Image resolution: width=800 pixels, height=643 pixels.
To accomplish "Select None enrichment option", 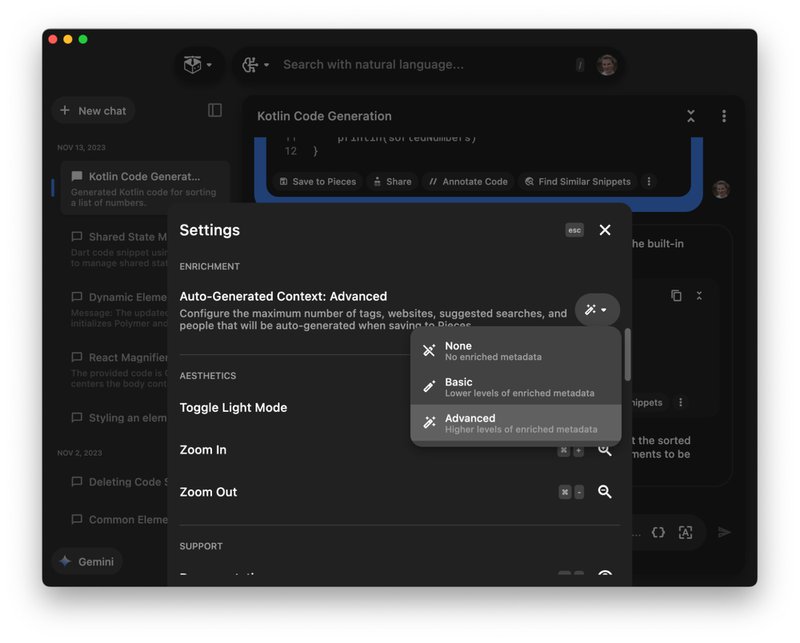I will [x=516, y=351].
